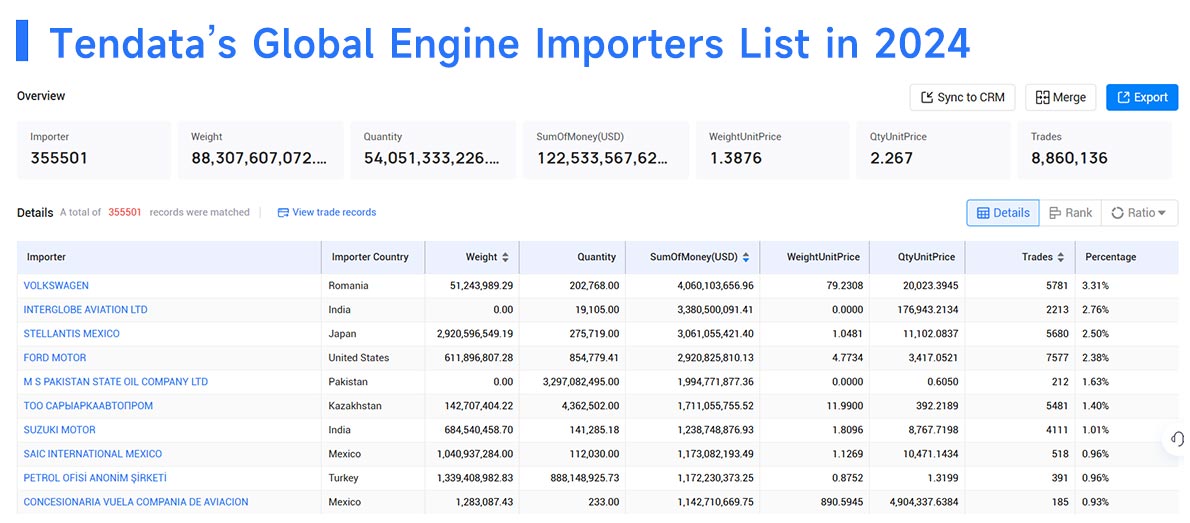Select the Quantity overview card
The height and width of the screenshot is (523, 1190).
click(x=433, y=150)
